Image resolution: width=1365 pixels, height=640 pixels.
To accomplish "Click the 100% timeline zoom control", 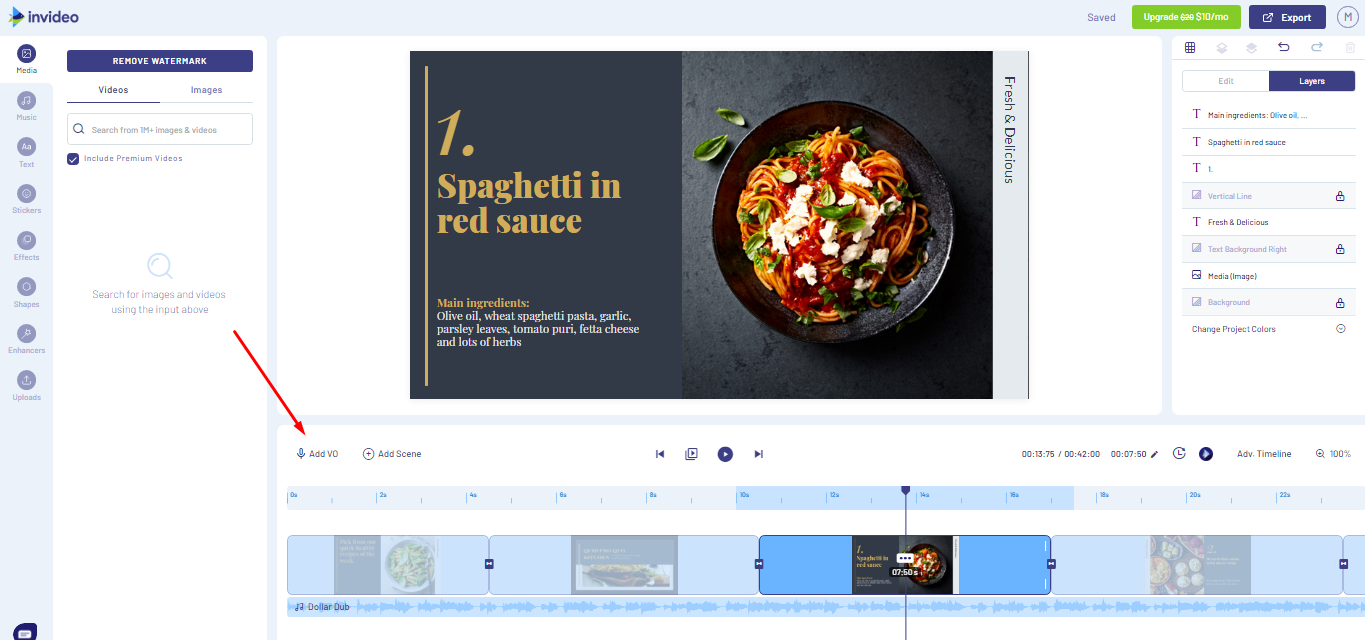I will 1333,453.
